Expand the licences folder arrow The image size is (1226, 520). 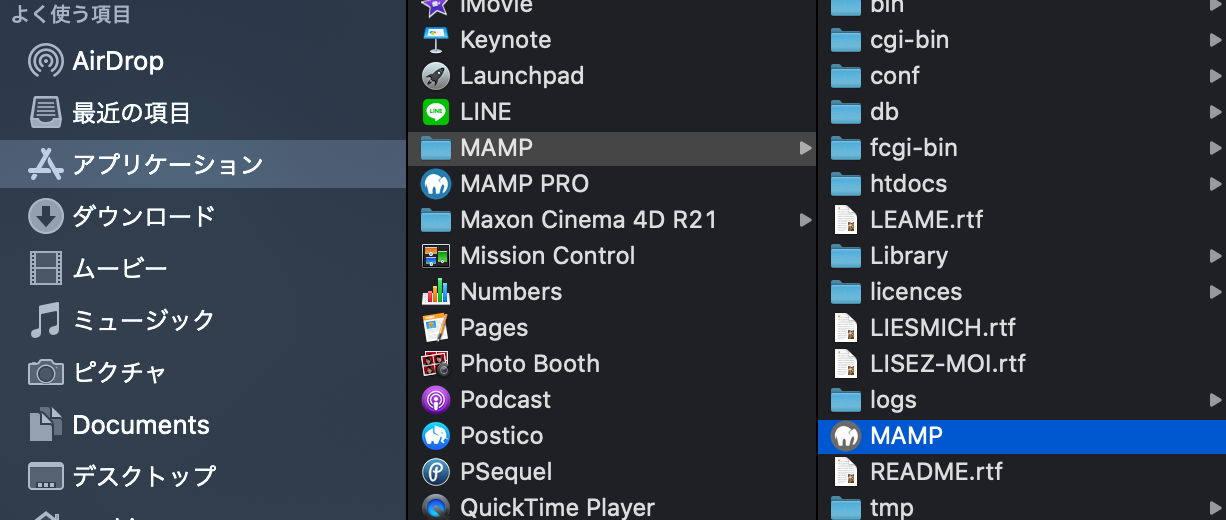pyautogui.click(x=1215, y=292)
